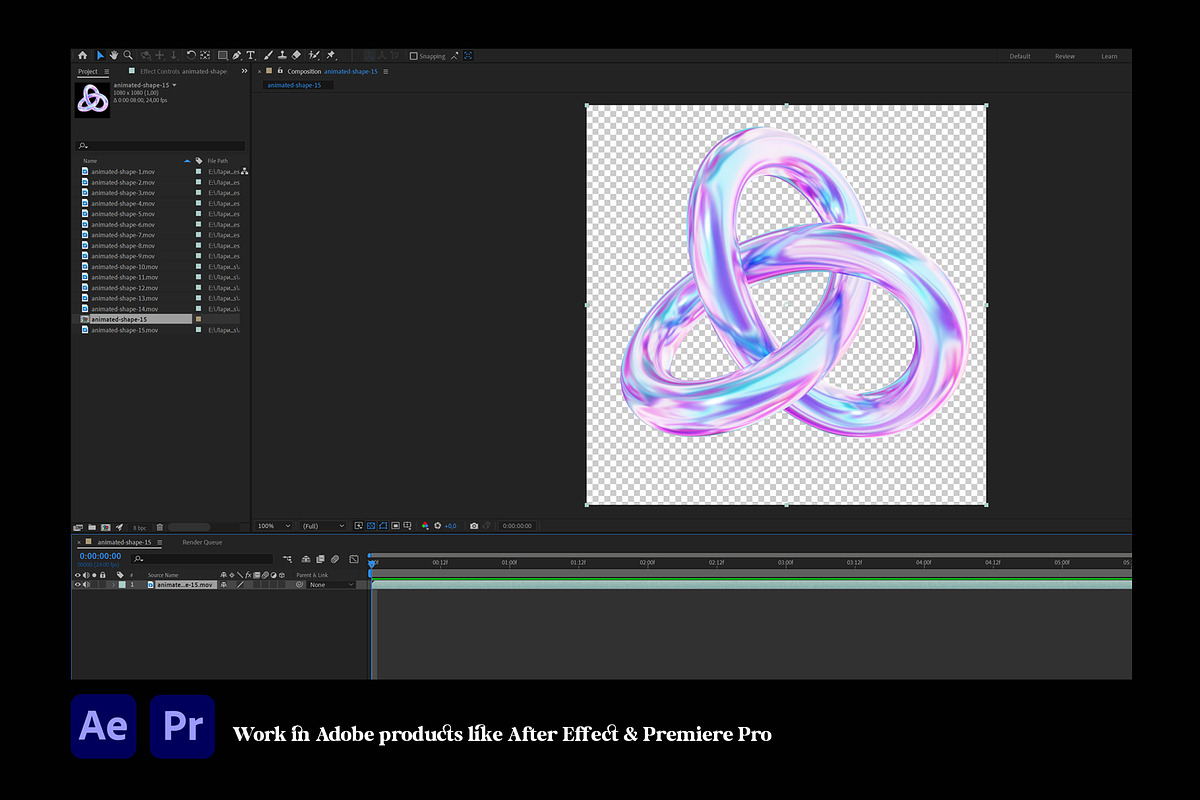This screenshot has width=1200, height=800.
Task: Open the Project panel menu
Action: pos(107,72)
